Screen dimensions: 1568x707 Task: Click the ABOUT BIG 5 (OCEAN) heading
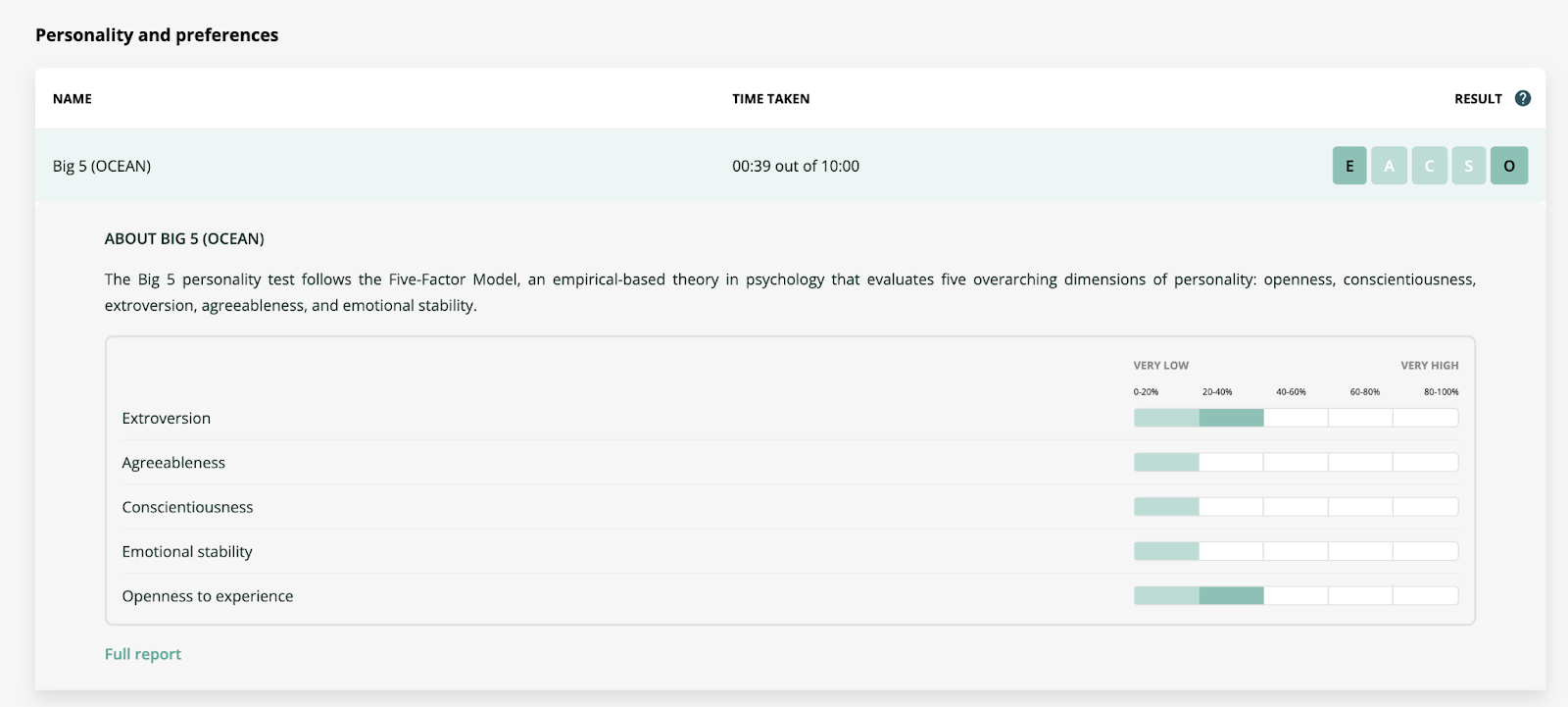[184, 238]
